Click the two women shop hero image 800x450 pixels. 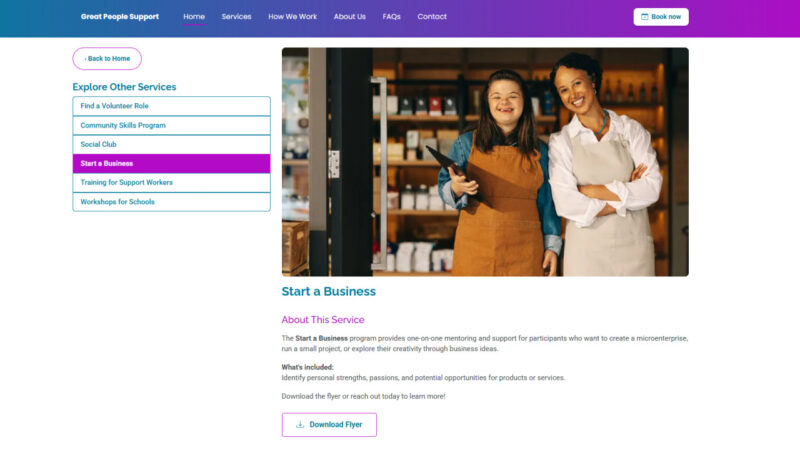pos(485,162)
